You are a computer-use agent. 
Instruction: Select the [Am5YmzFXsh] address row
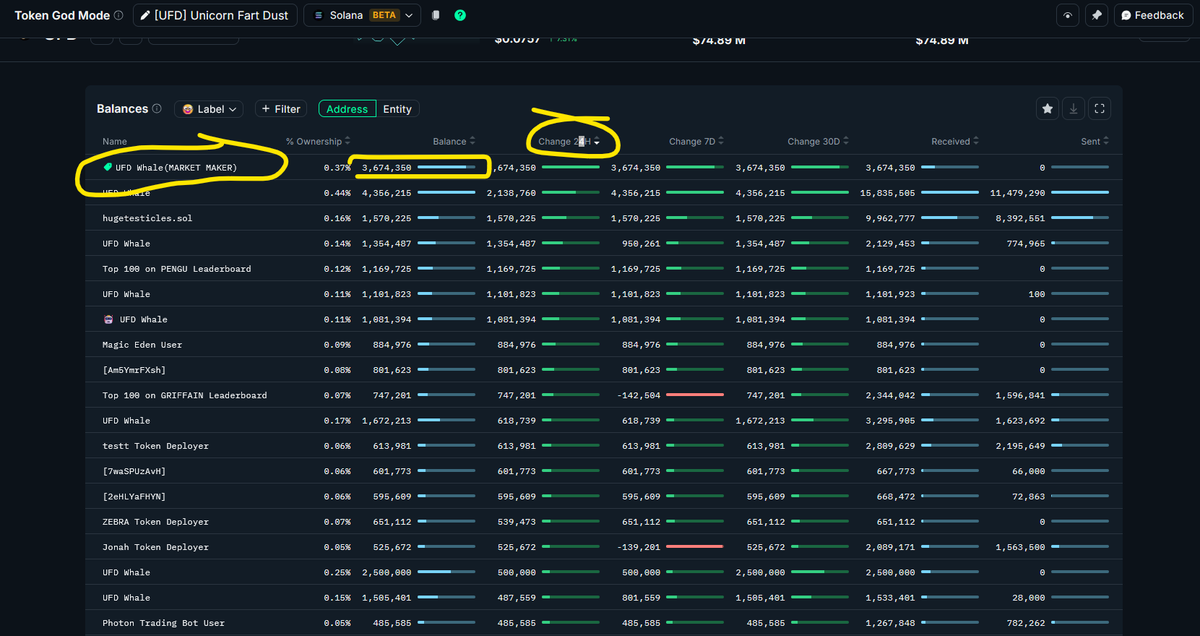click(x=134, y=370)
